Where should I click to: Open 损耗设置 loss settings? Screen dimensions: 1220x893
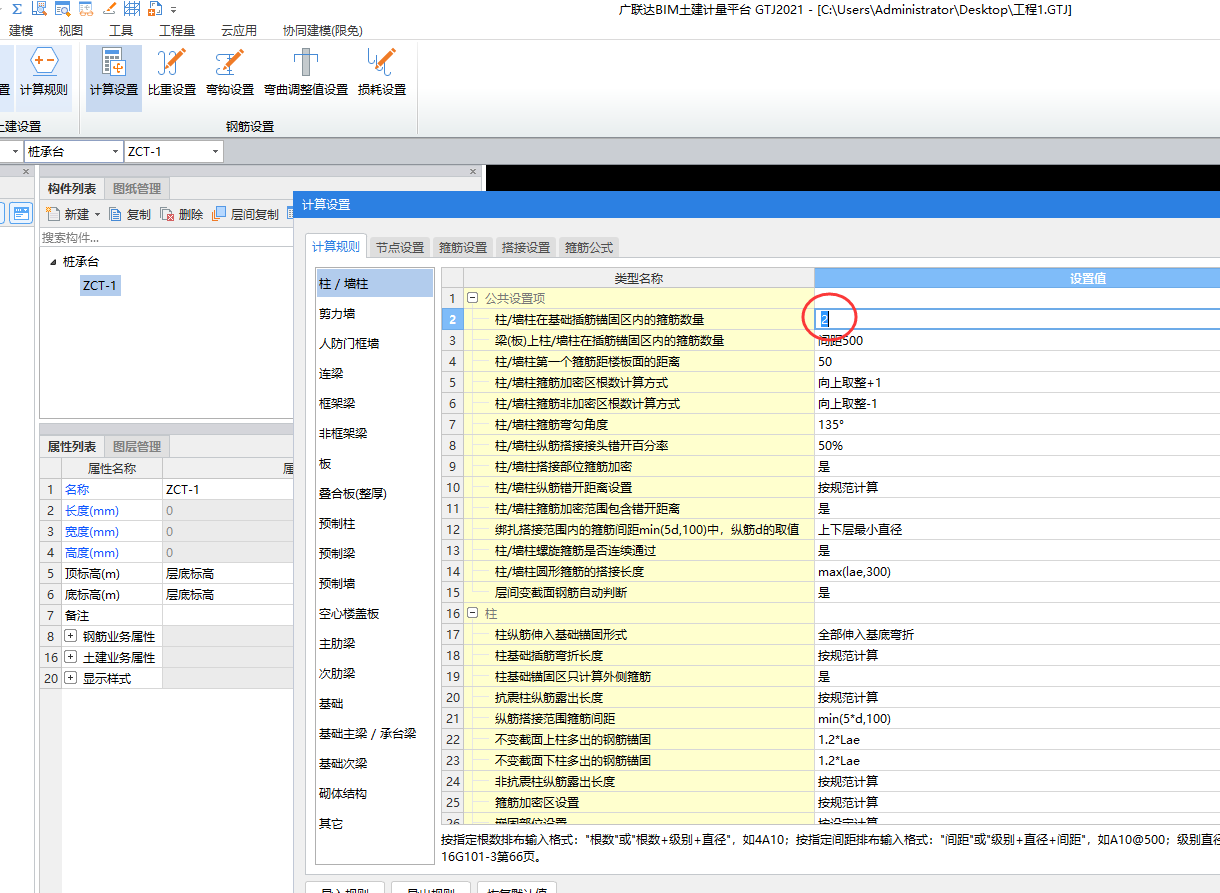tap(381, 73)
